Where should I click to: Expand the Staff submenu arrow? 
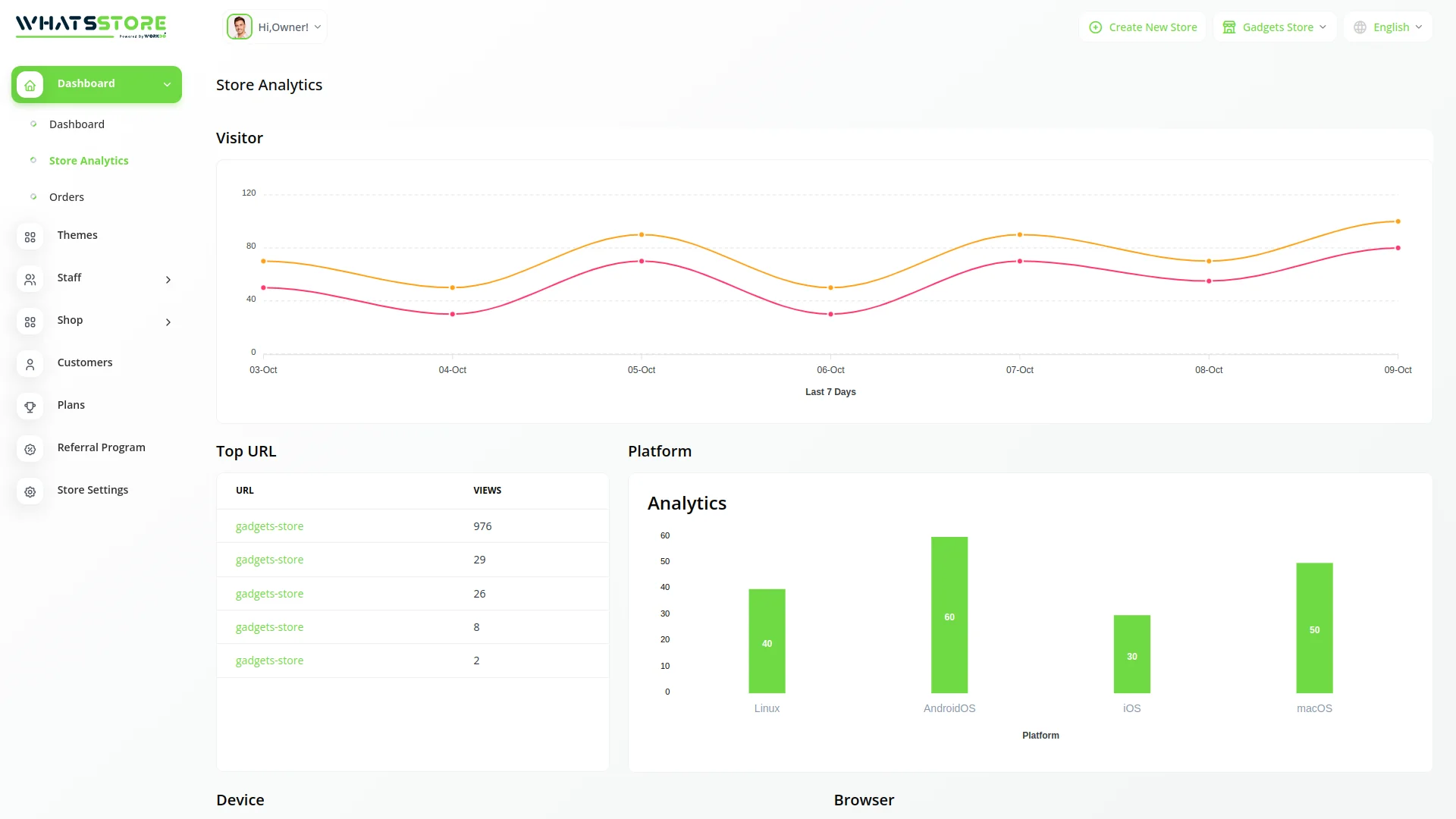tap(168, 280)
